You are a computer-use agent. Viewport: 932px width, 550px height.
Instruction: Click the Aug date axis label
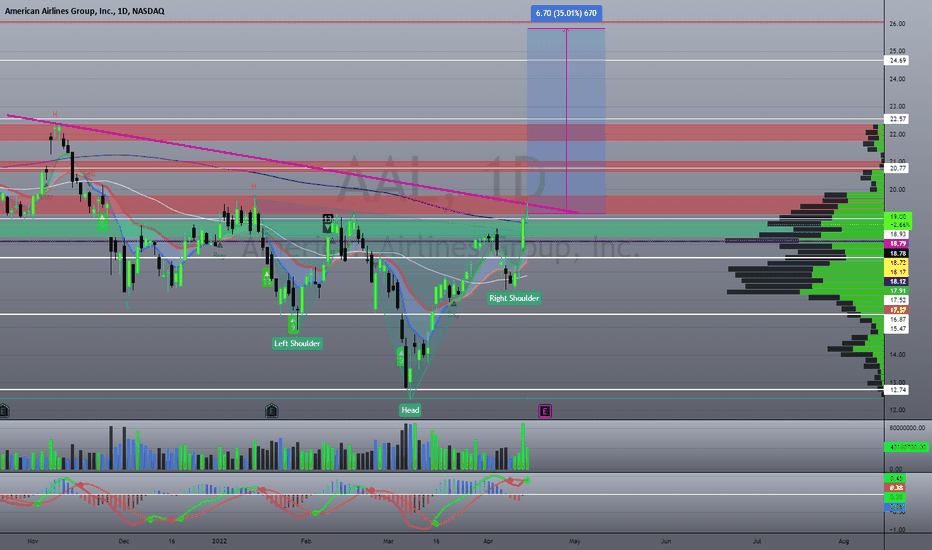click(843, 541)
